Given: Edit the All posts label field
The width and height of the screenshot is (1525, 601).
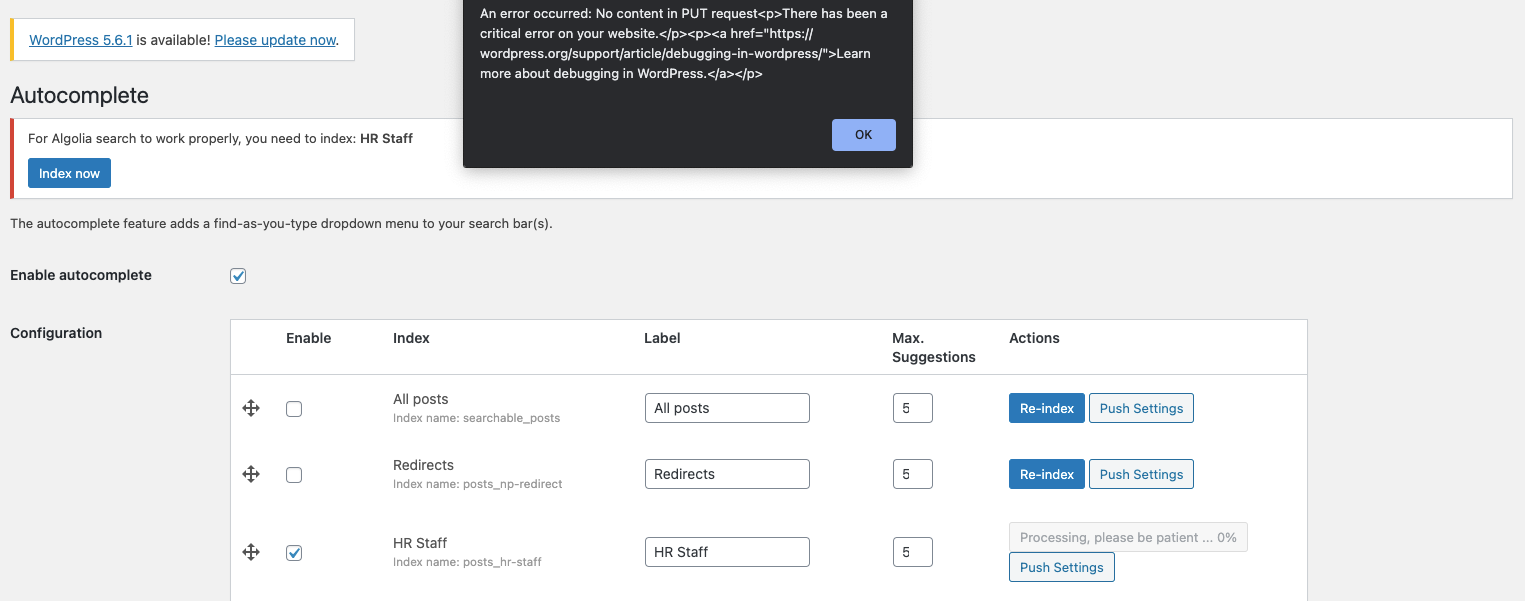Looking at the screenshot, I should pos(727,408).
